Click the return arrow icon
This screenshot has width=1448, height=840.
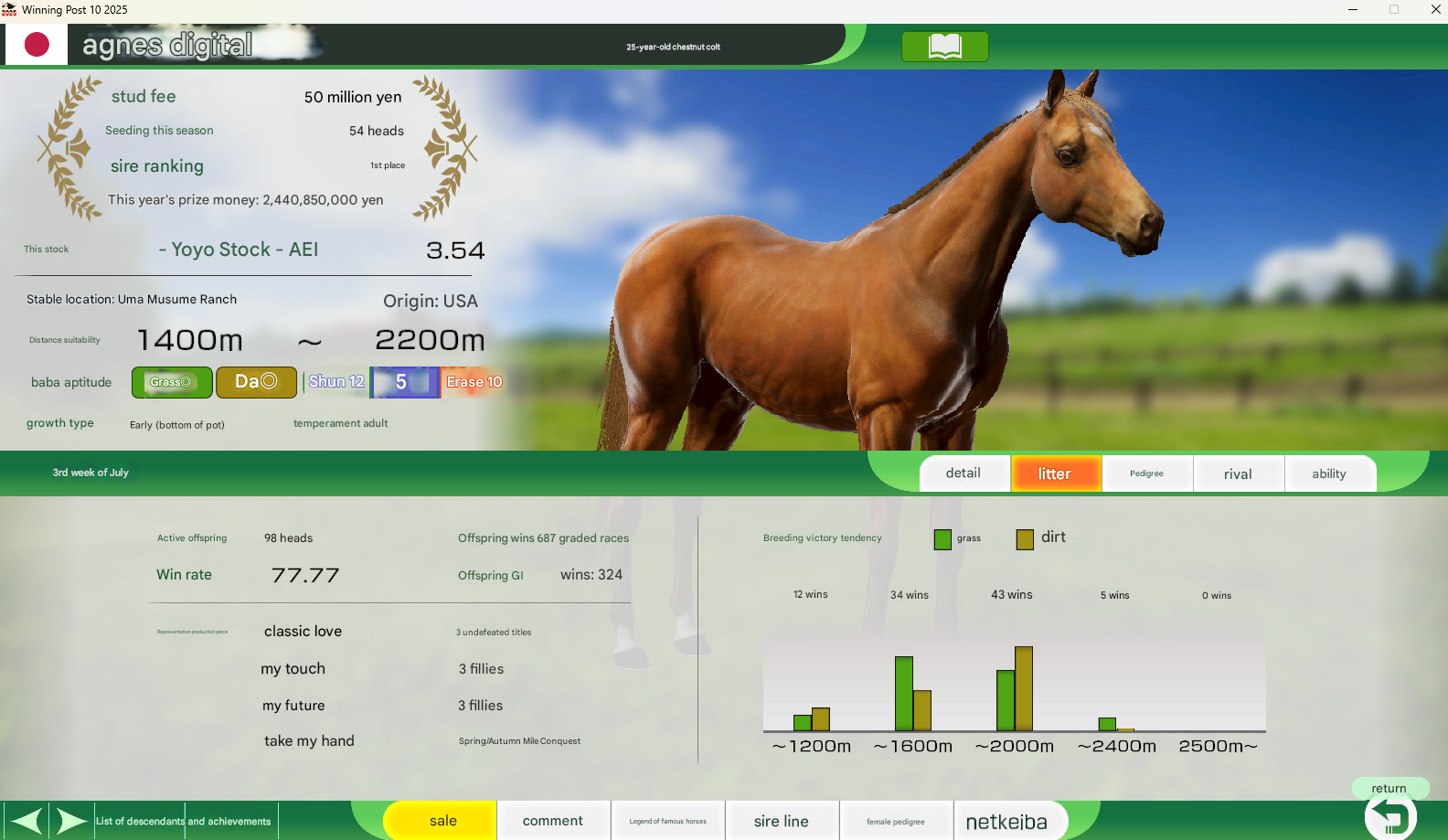(1390, 816)
